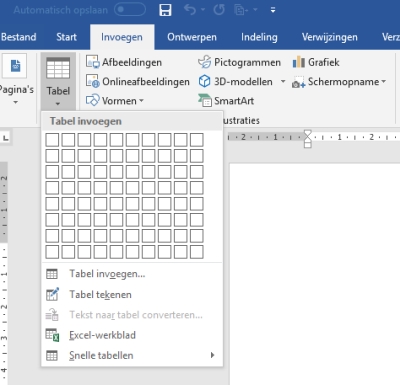This screenshot has width=400, height=385.
Task: Click the Excel-werkblad spreadsheet icon
Action: (52, 335)
